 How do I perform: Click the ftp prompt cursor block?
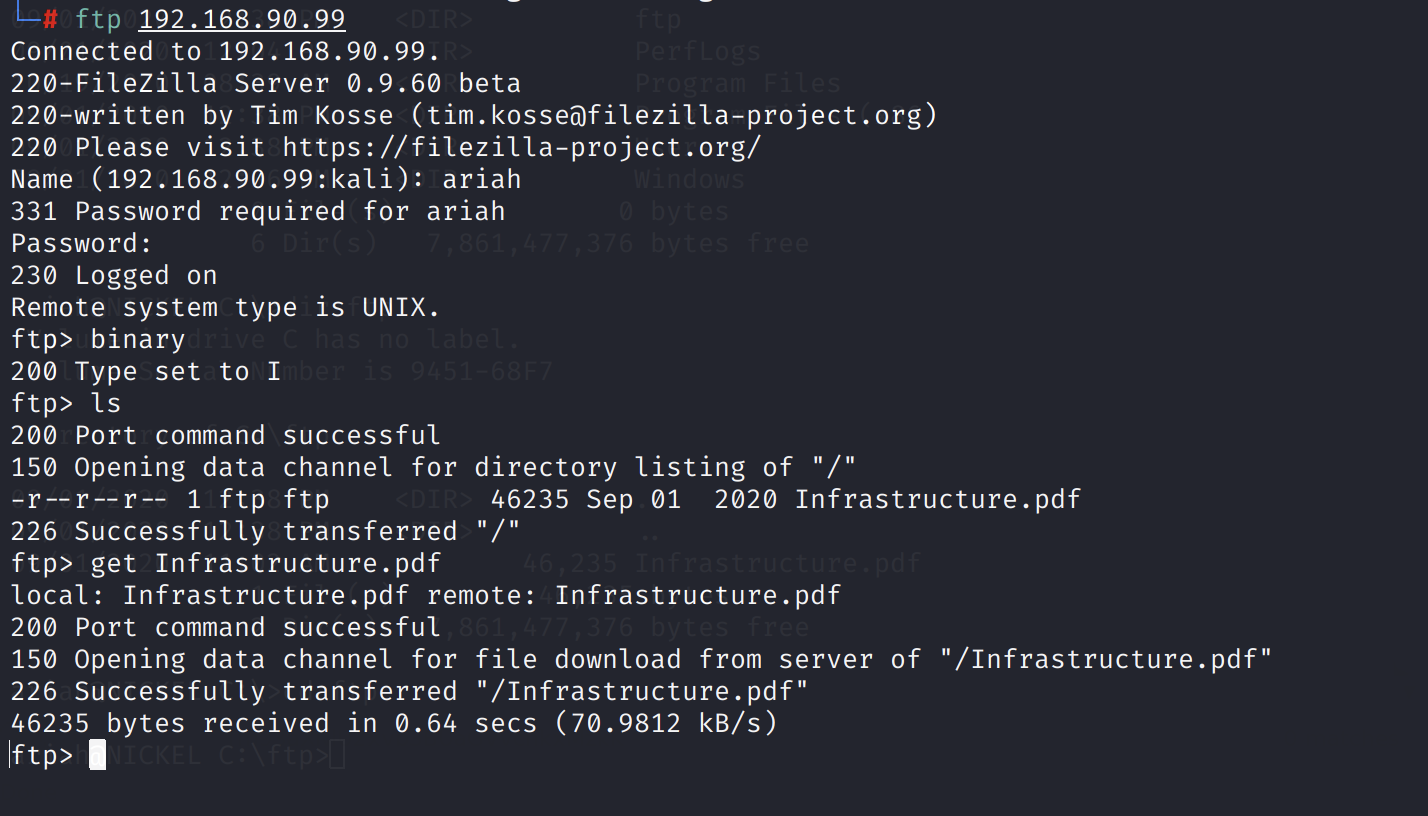pos(97,755)
